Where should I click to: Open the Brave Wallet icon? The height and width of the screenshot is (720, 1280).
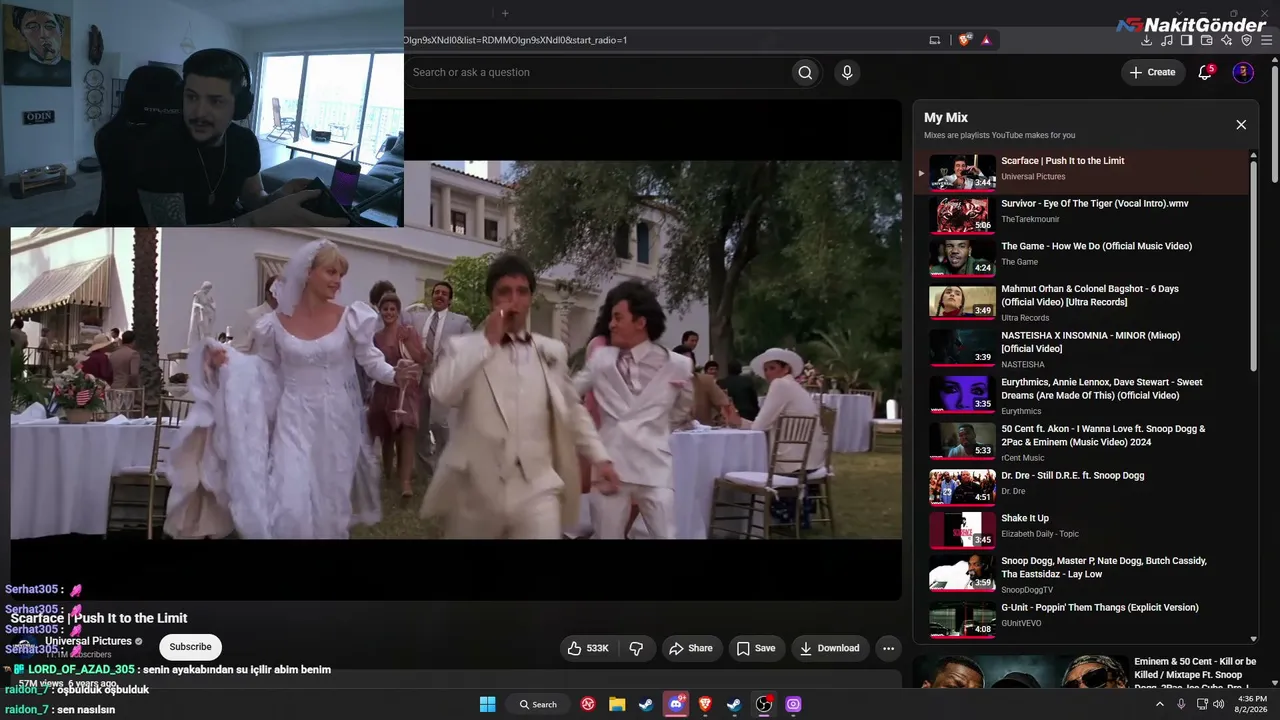[1206, 40]
